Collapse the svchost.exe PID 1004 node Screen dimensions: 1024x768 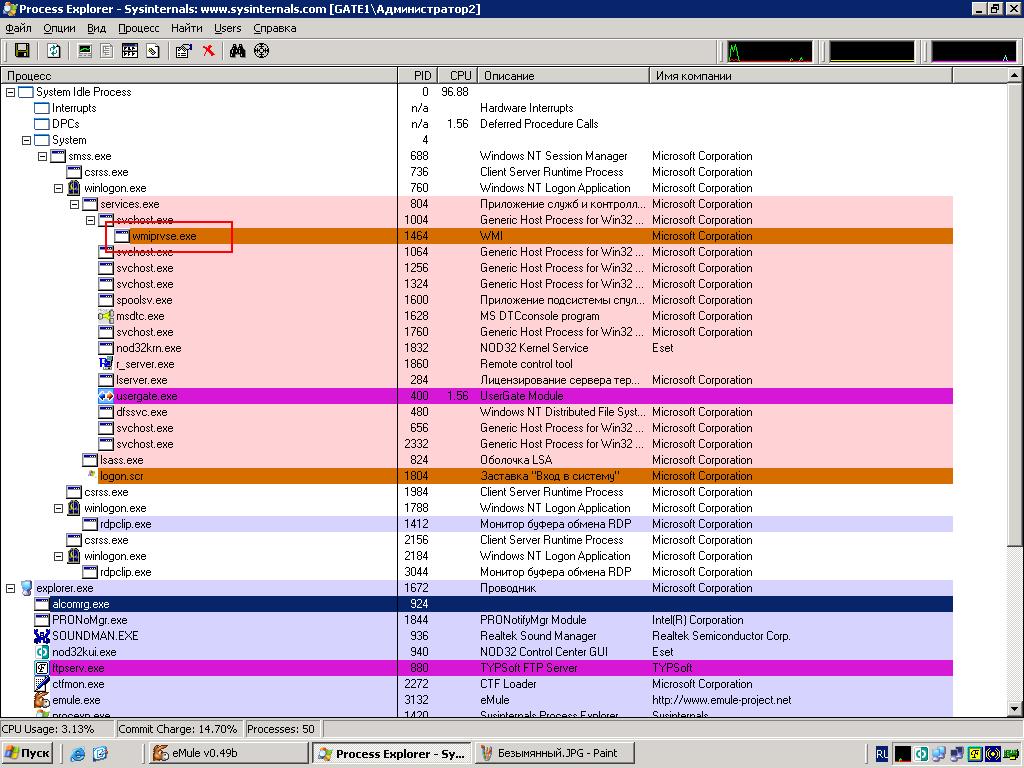90,221
